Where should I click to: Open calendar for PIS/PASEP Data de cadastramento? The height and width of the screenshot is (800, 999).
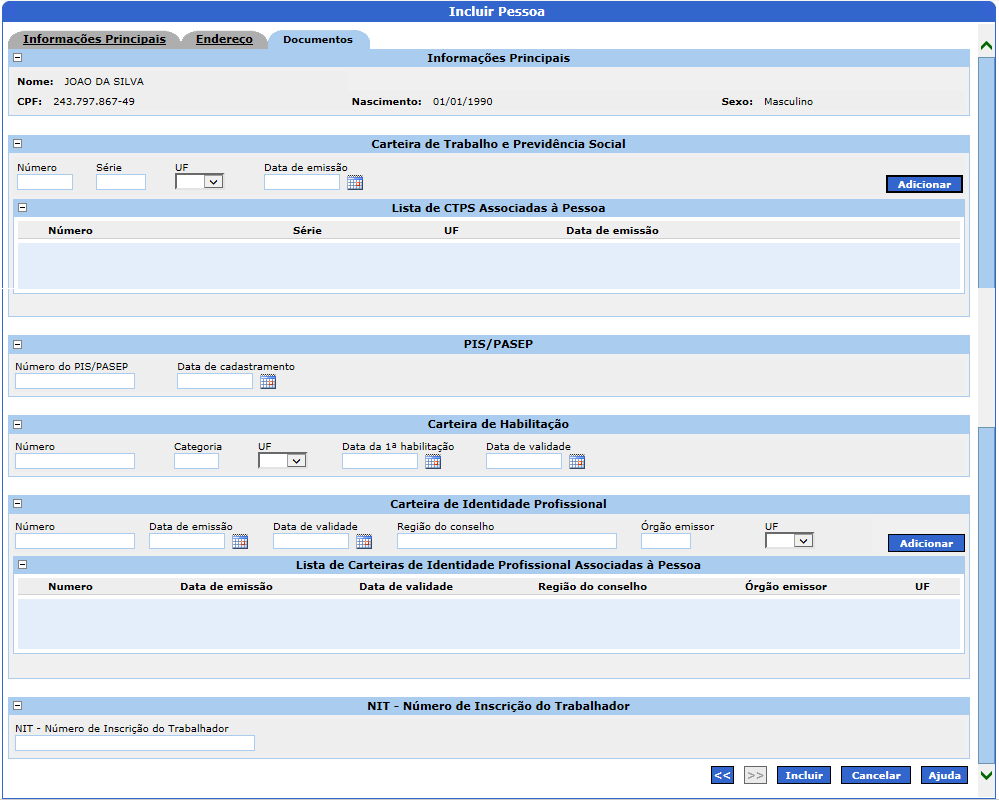pyautogui.click(x=267, y=381)
